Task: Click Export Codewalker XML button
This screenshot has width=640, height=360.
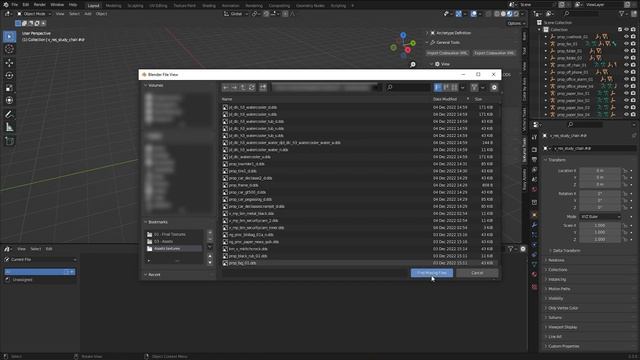Action: coord(494,53)
